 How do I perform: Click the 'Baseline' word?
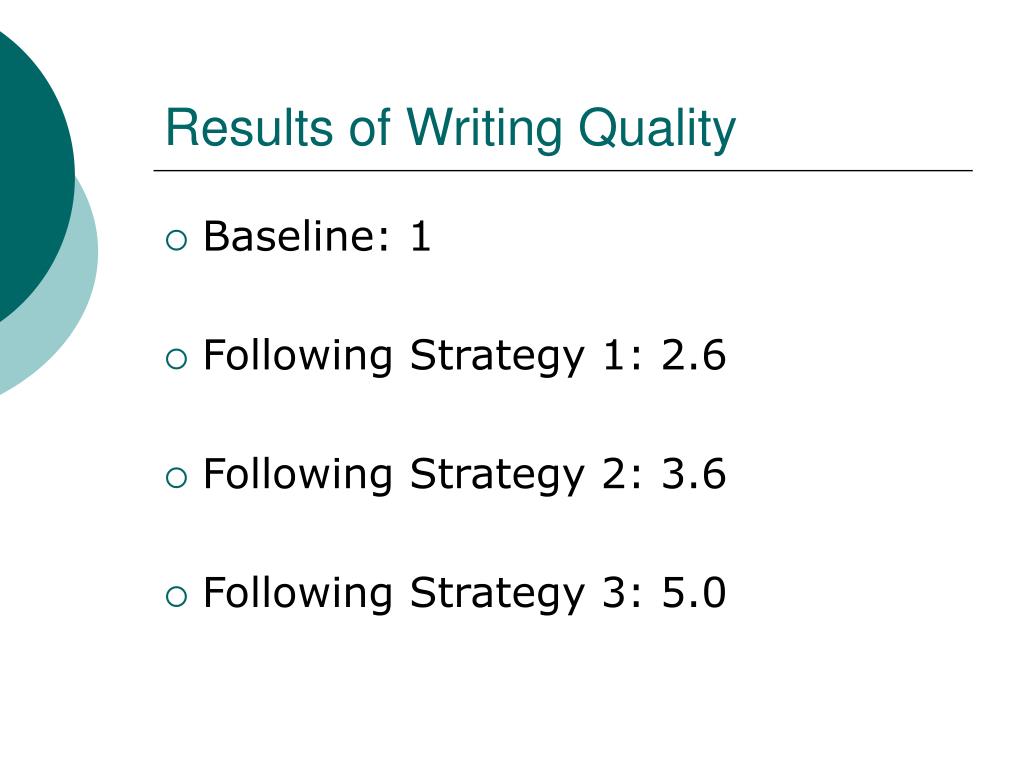coord(290,236)
